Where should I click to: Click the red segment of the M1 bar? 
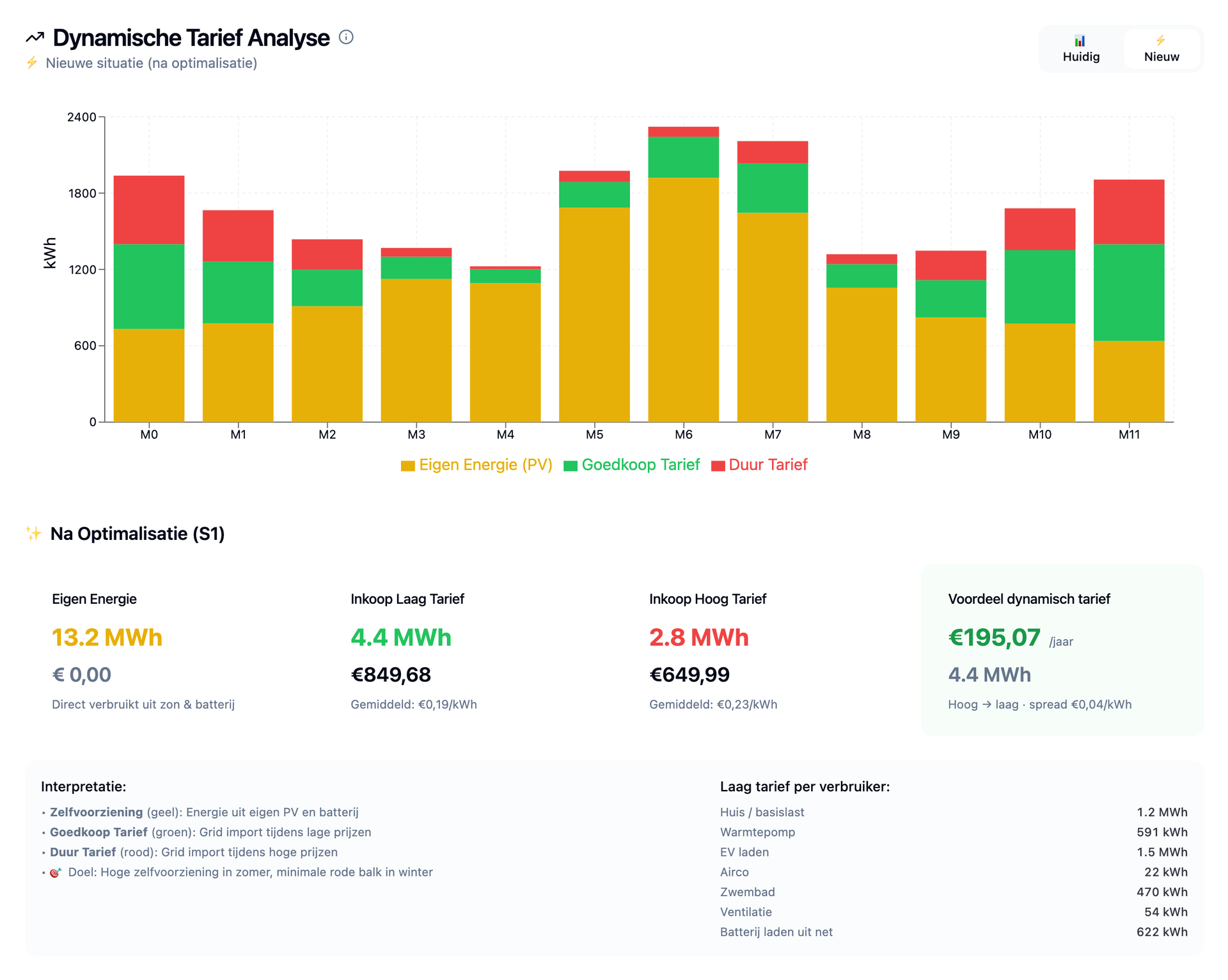(x=238, y=236)
